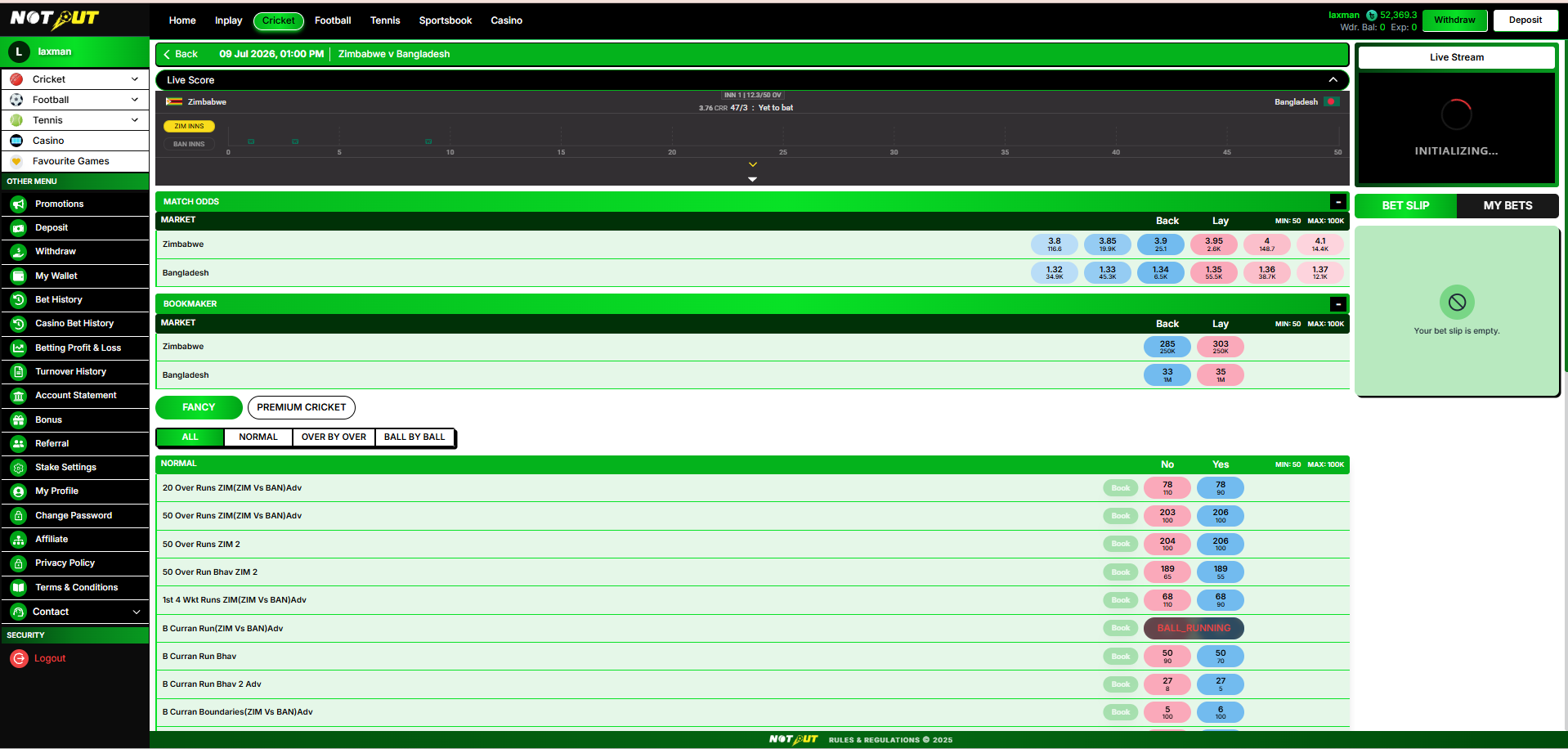Screen dimensions: 1568x749
Task: Select the BAN INNS toggle
Action: tap(189, 144)
